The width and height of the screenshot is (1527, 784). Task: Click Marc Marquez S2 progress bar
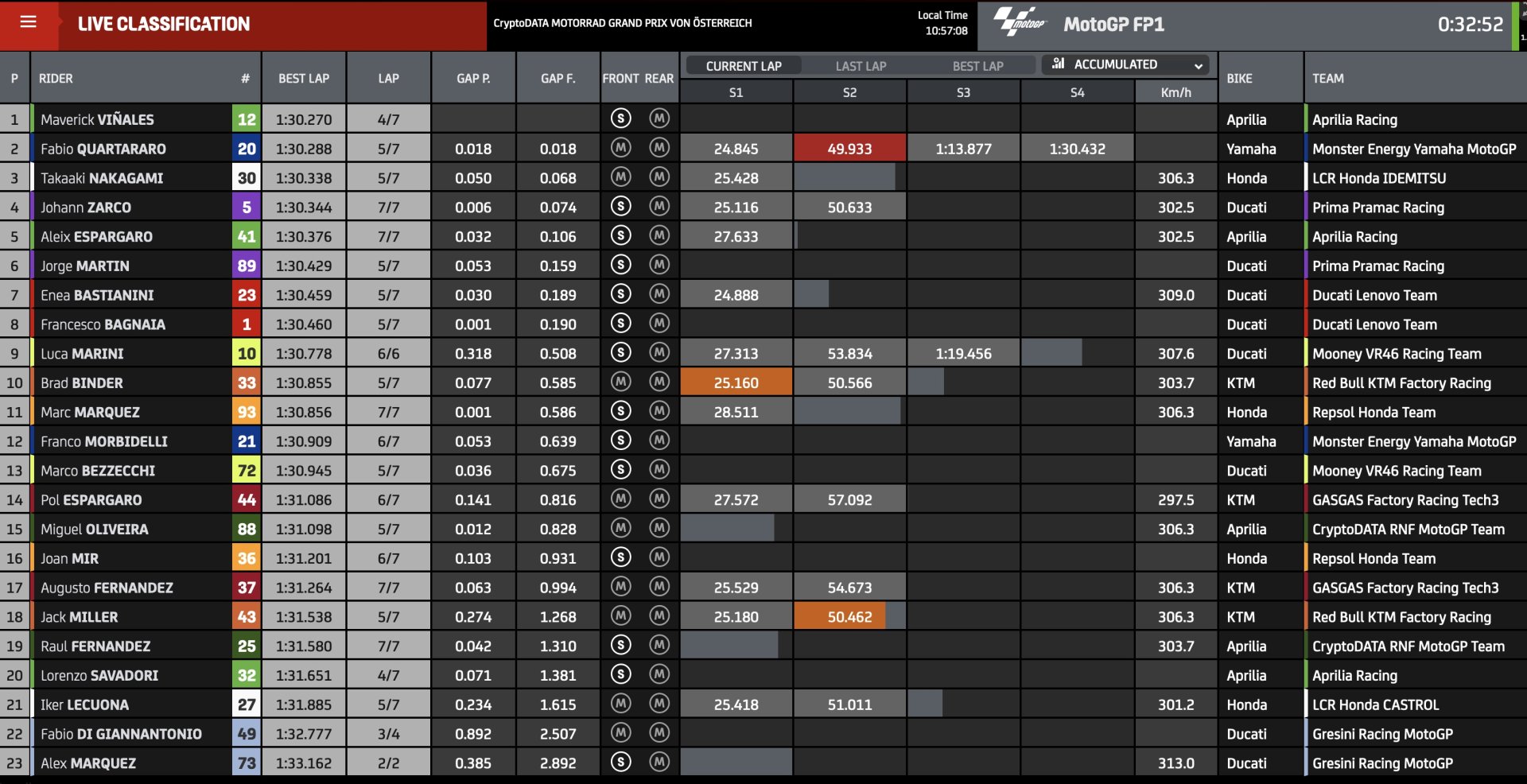(847, 412)
